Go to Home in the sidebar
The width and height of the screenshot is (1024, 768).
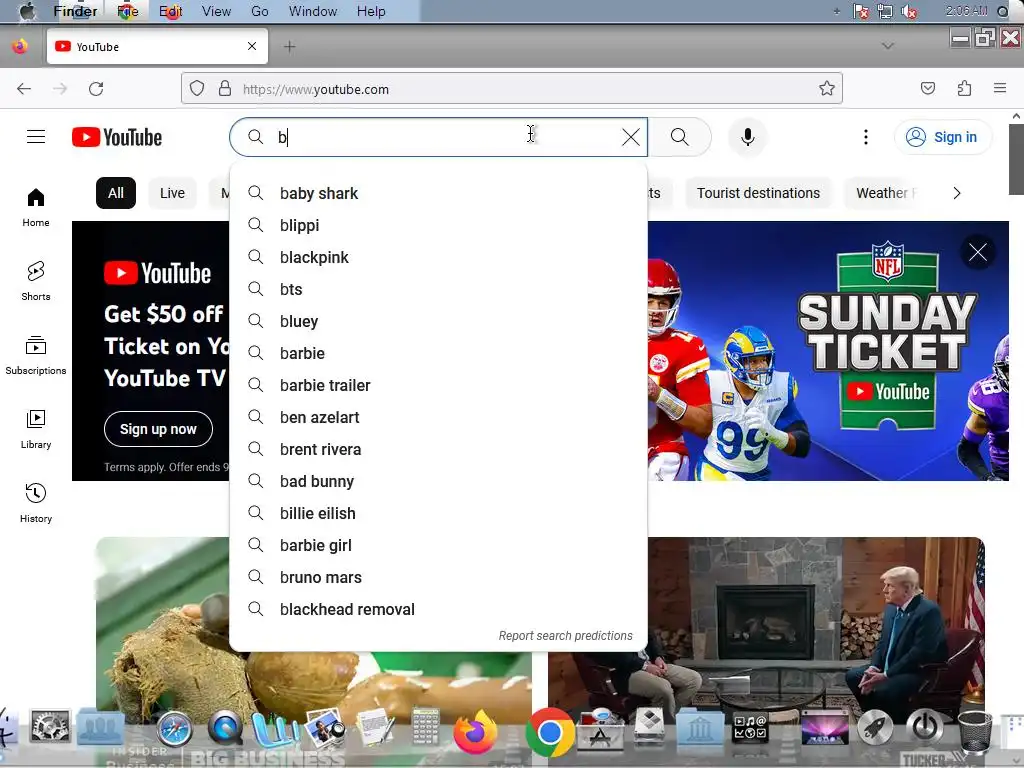click(36, 207)
